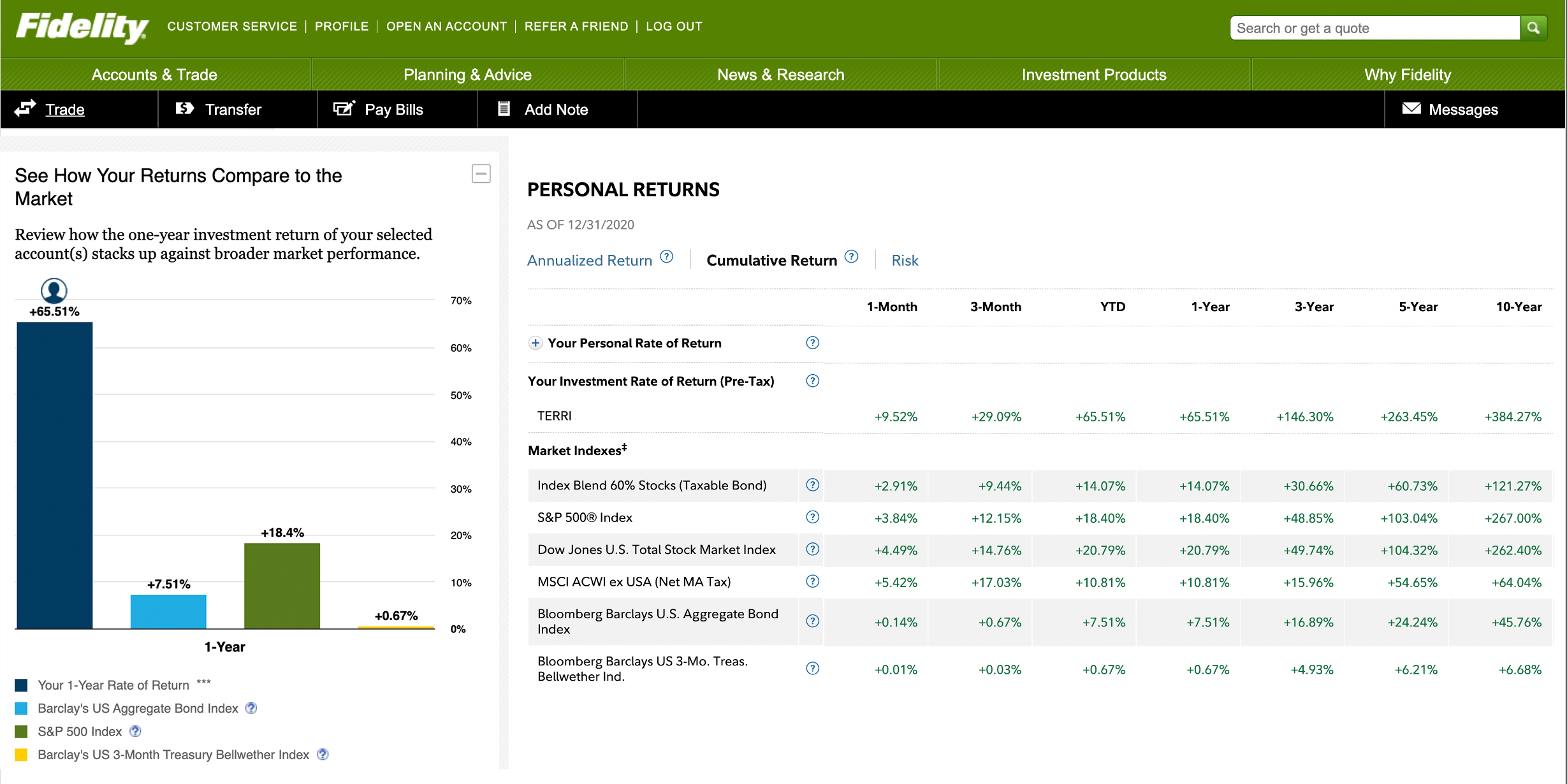1567x784 pixels.
Task: Open help for Your Personal Rate of Return
Action: point(812,343)
